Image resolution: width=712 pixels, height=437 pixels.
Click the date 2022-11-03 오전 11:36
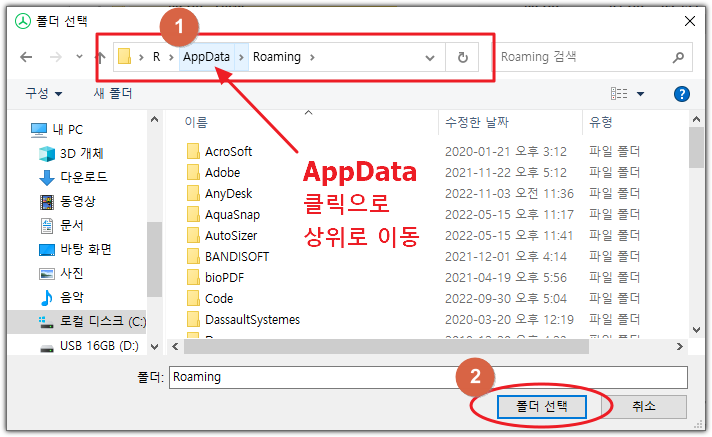[509, 194]
